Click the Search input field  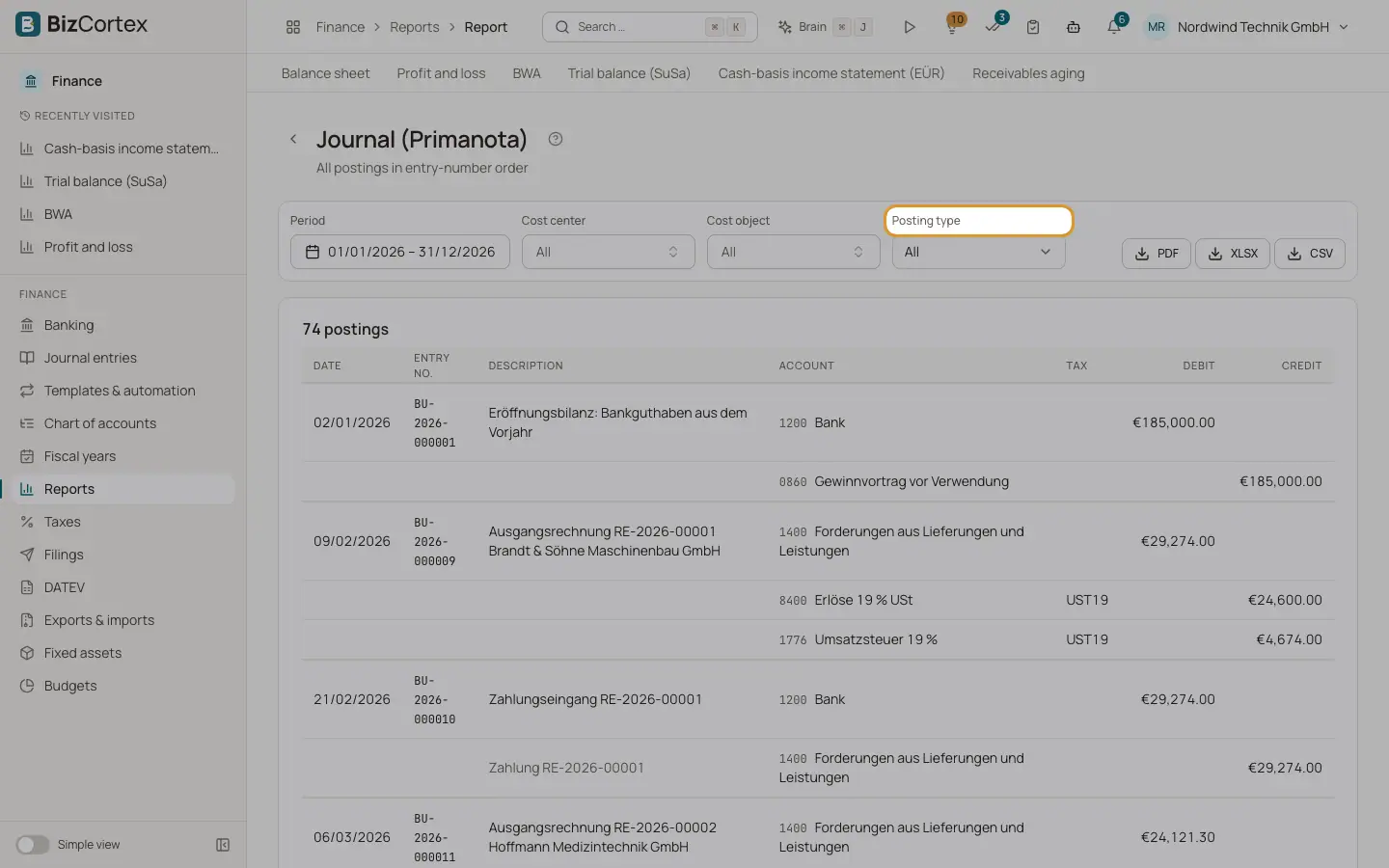649,27
